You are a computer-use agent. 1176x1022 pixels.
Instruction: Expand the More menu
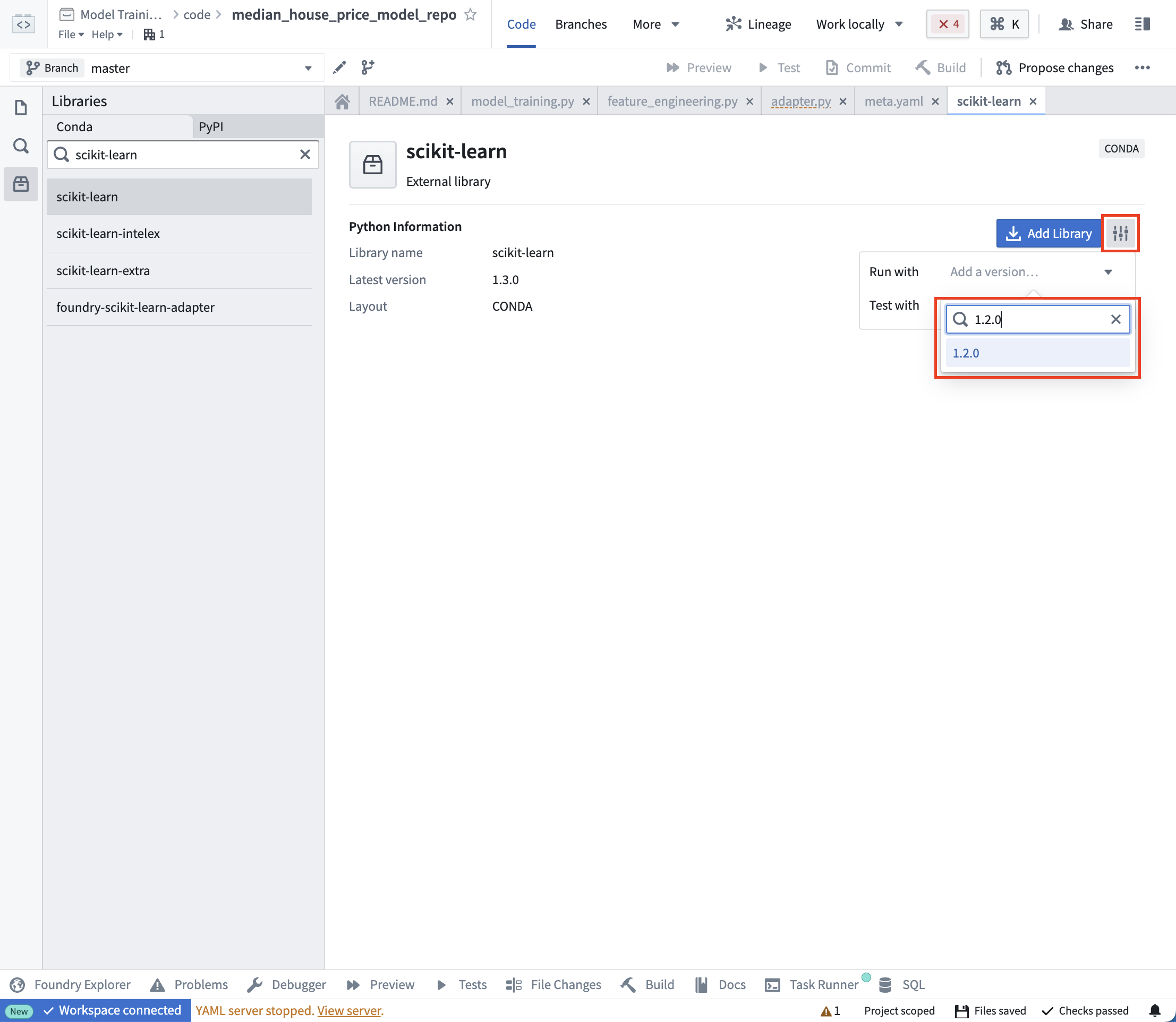(x=656, y=24)
